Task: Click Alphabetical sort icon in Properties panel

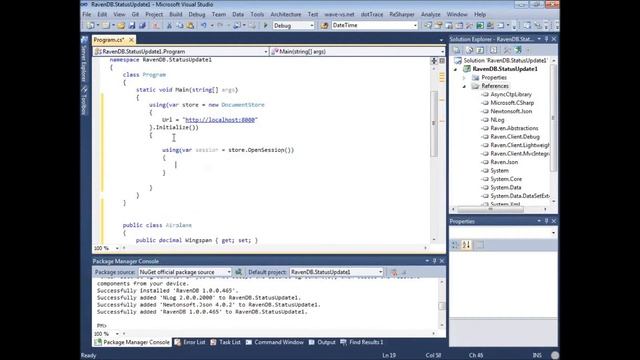Action: (466, 244)
